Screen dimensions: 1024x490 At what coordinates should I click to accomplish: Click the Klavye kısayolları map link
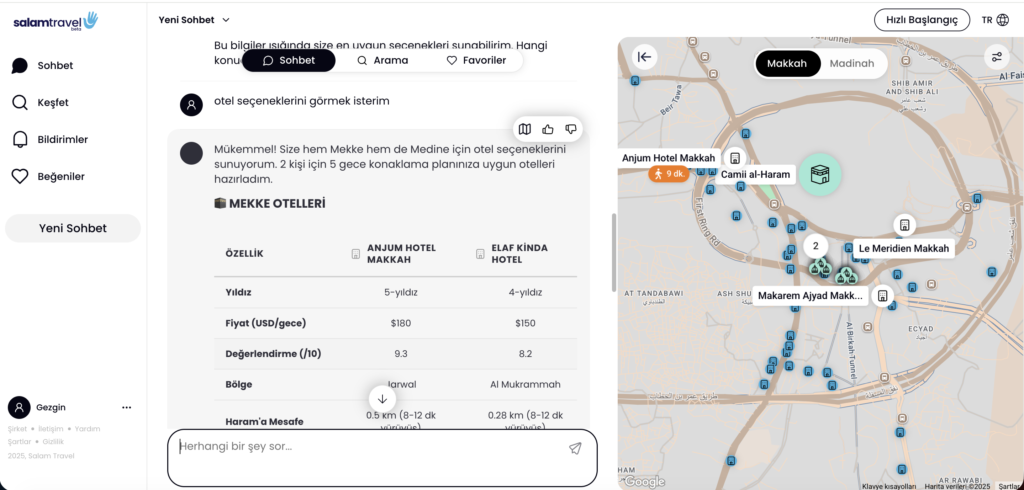[889, 486]
